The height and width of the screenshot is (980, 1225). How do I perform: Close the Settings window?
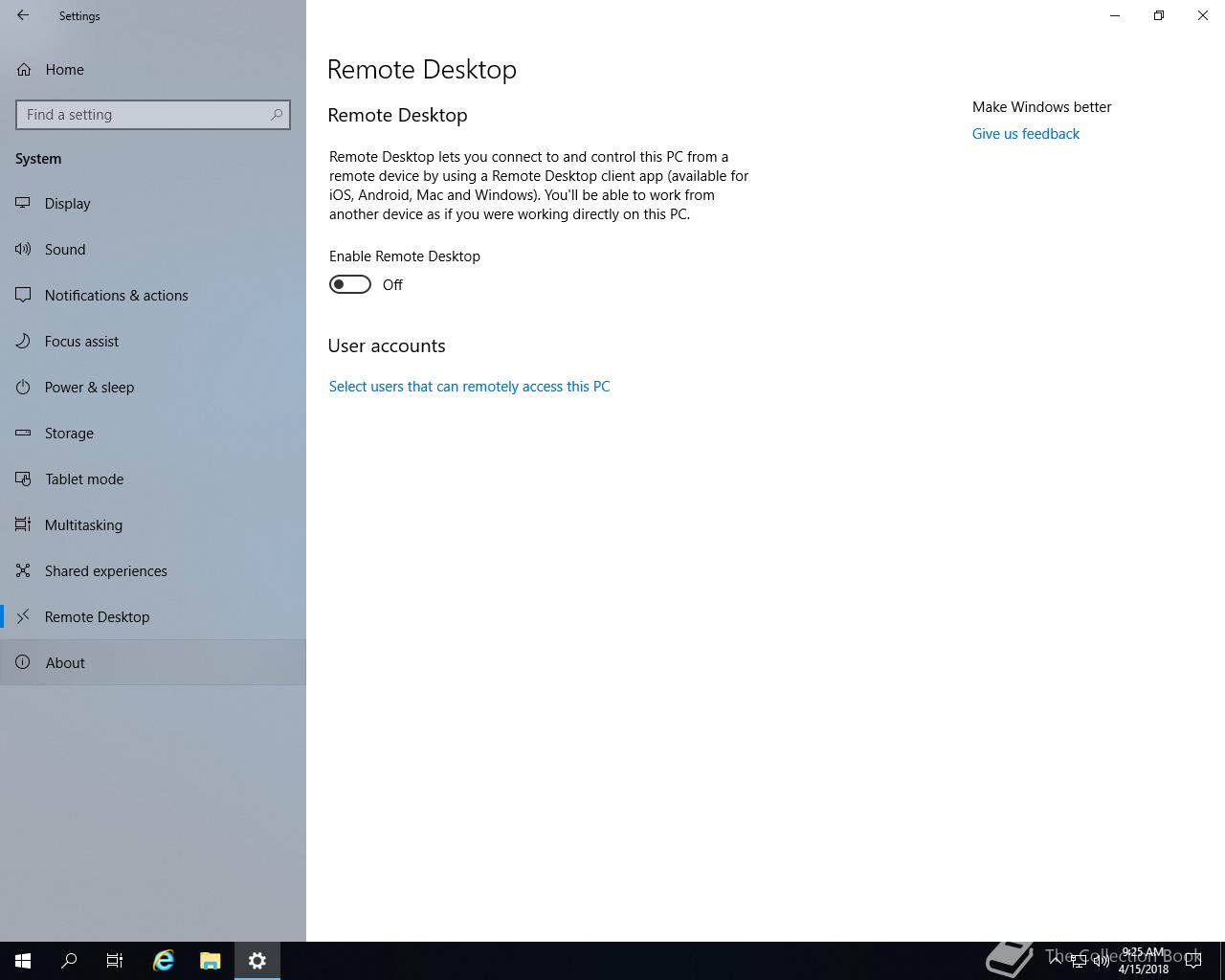tap(1203, 15)
